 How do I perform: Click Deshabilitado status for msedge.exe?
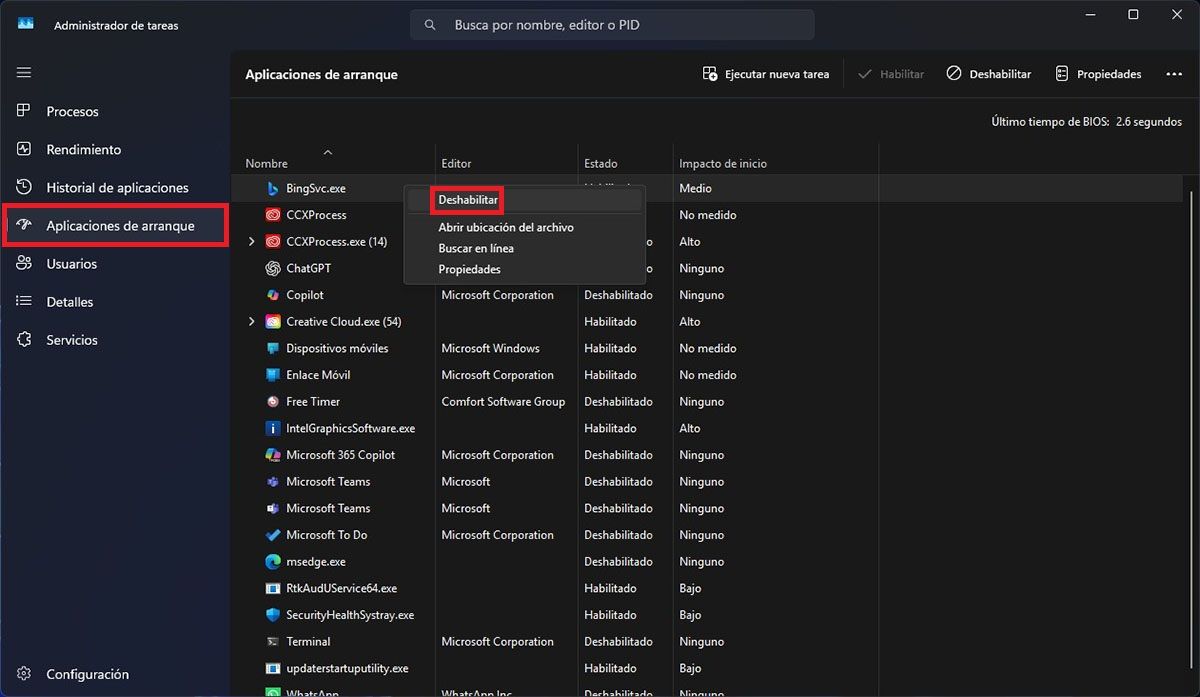(618, 562)
